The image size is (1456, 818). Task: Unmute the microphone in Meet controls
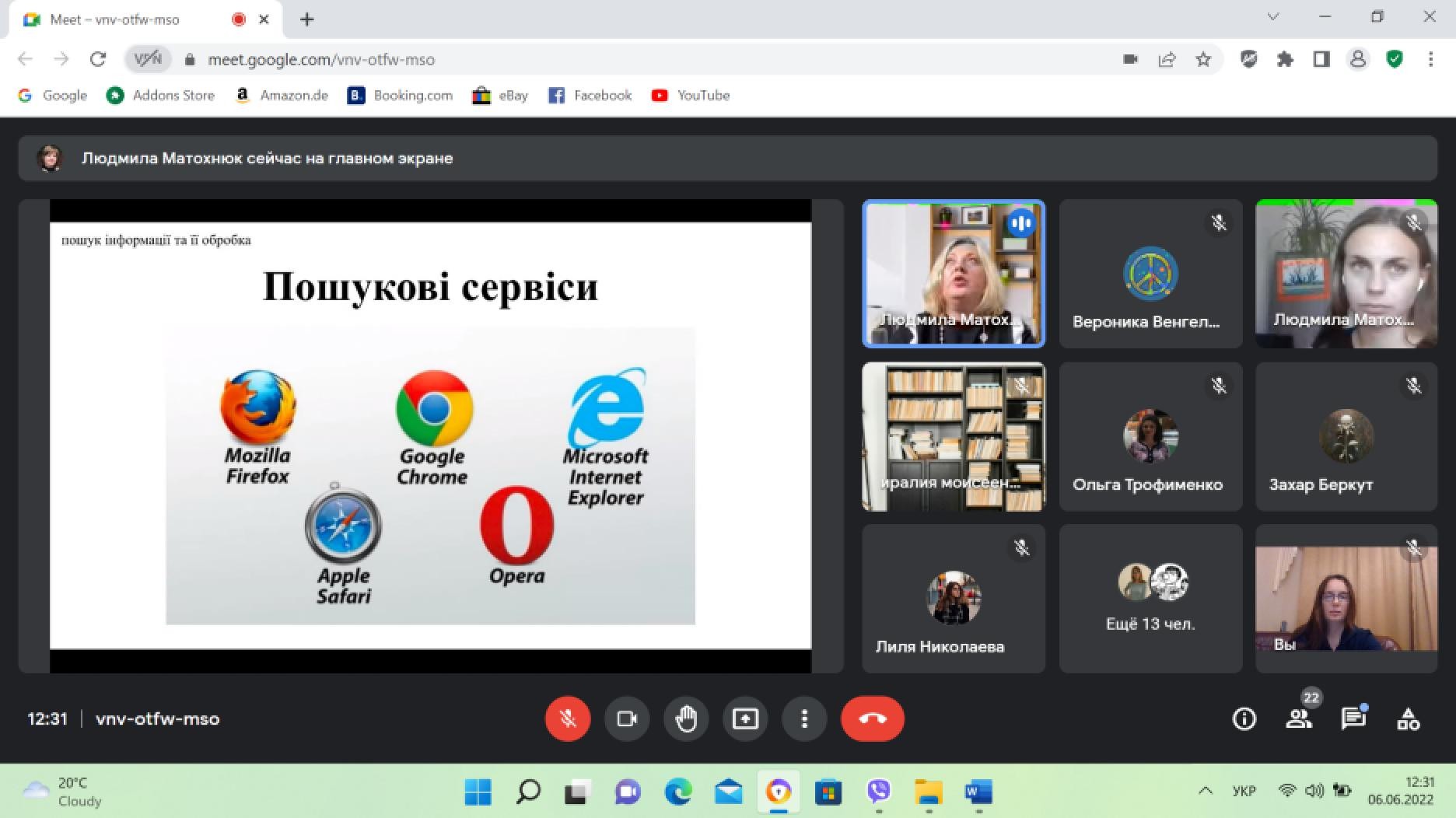click(x=568, y=718)
